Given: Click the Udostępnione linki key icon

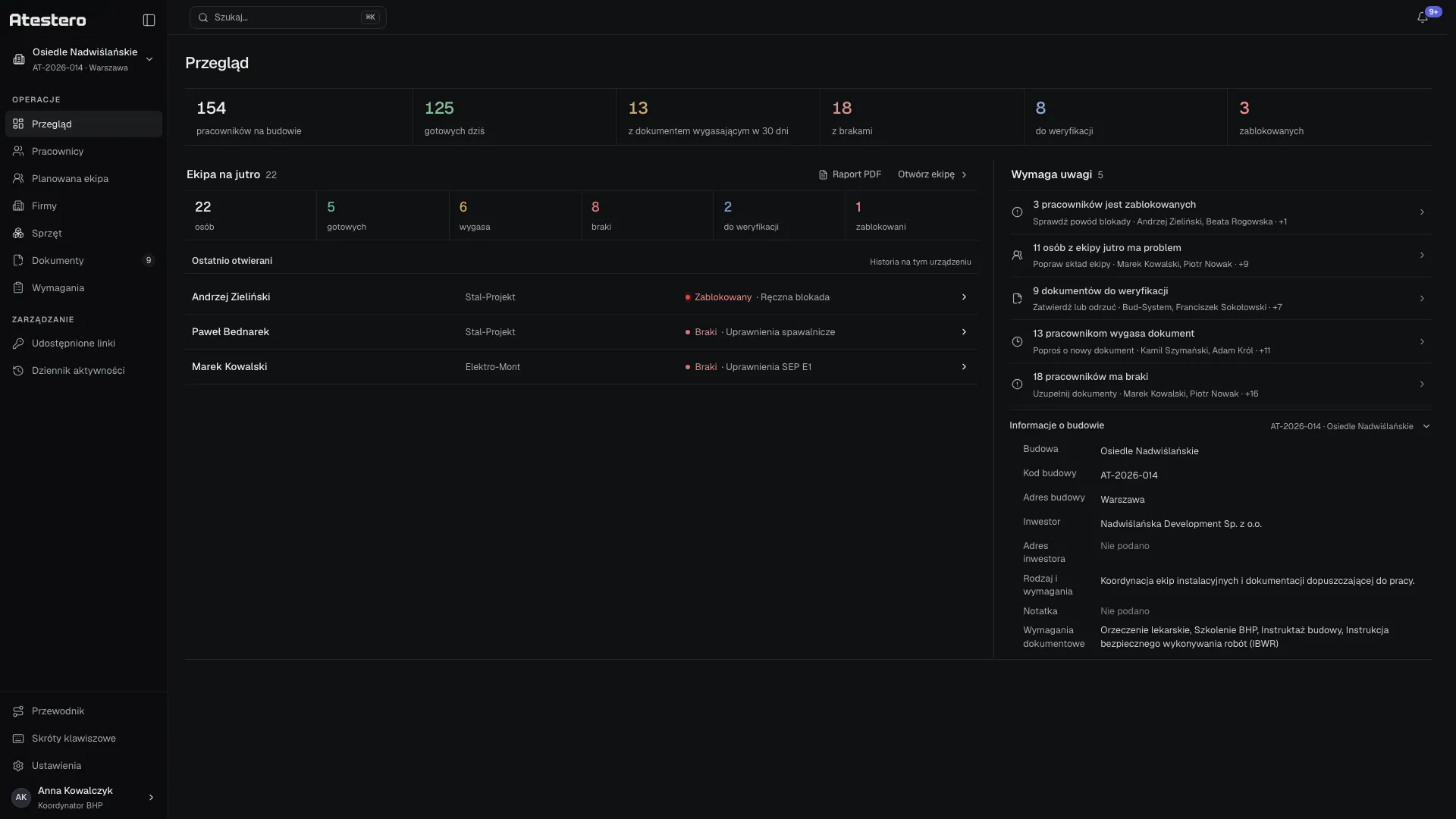Looking at the screenshot, I should [x=18, y=343].
